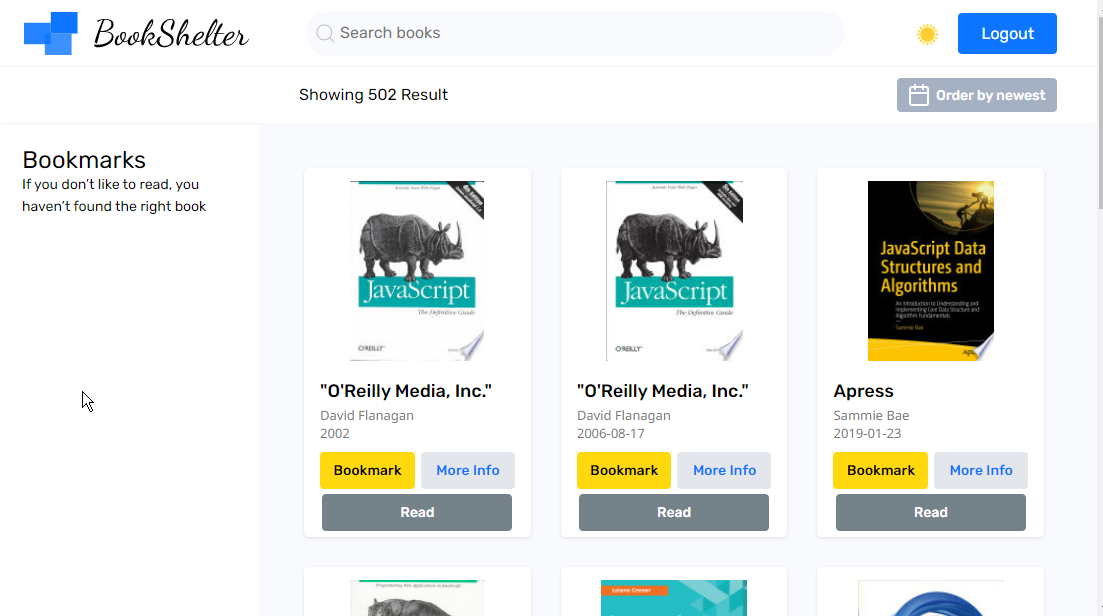
Task: Click the BookShelter logo icon
Action: (x=51, y=33)
